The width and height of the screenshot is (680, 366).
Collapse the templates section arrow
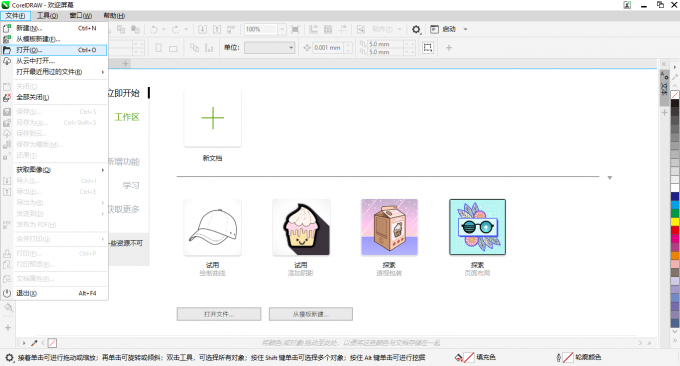point(609,178)
